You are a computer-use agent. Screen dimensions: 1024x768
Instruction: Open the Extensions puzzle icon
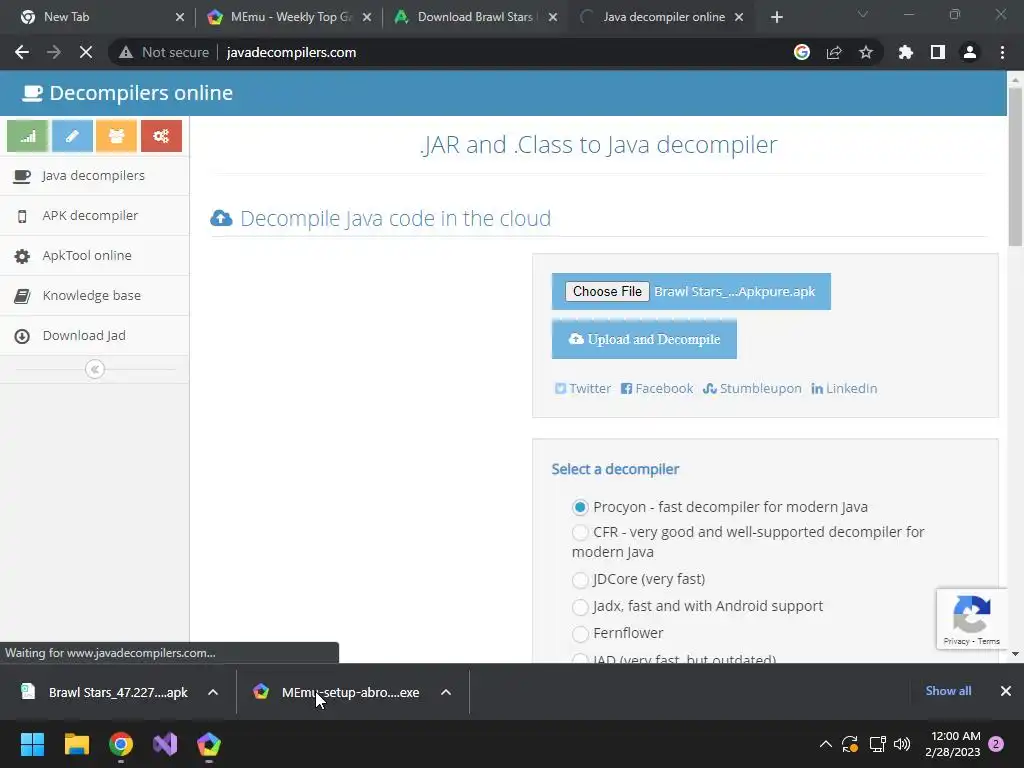click(x=906, y=52)
